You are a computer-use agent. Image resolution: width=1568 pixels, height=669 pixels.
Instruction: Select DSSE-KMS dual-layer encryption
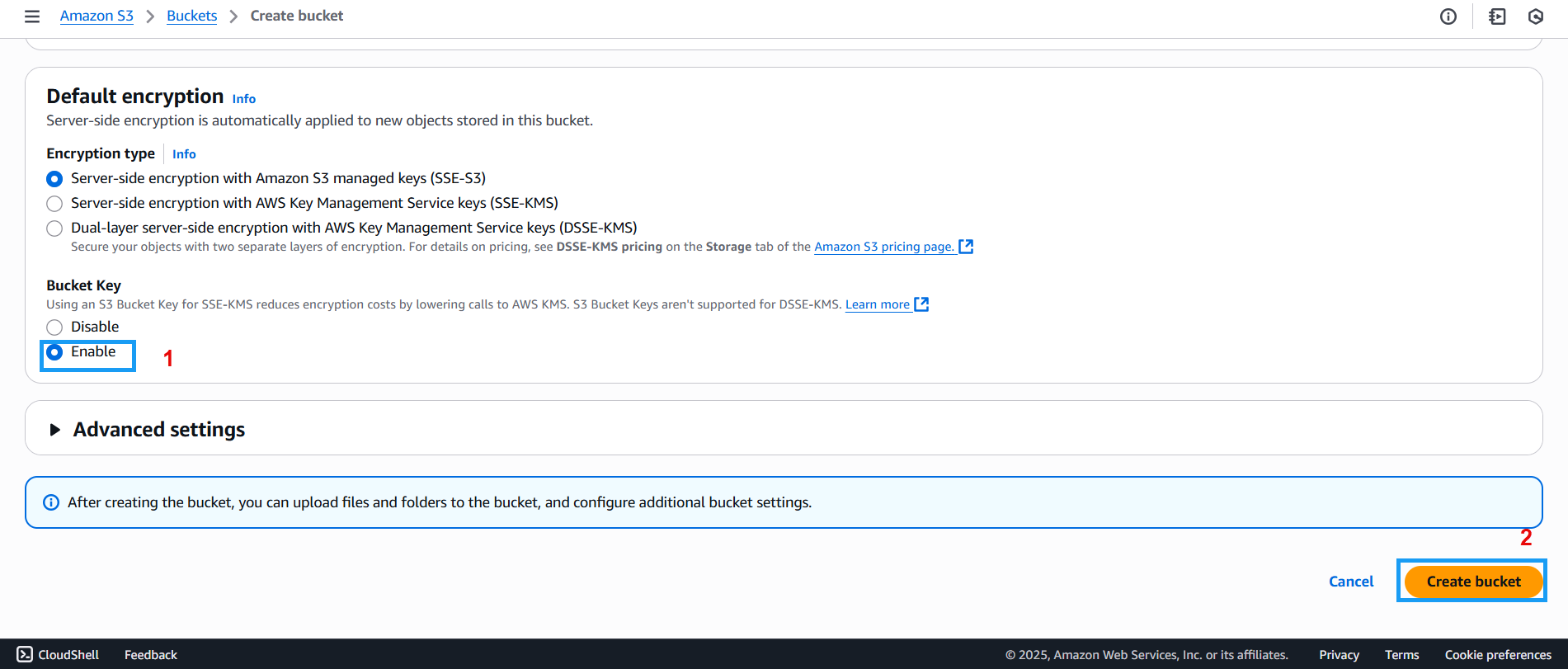tap(54, 228)
